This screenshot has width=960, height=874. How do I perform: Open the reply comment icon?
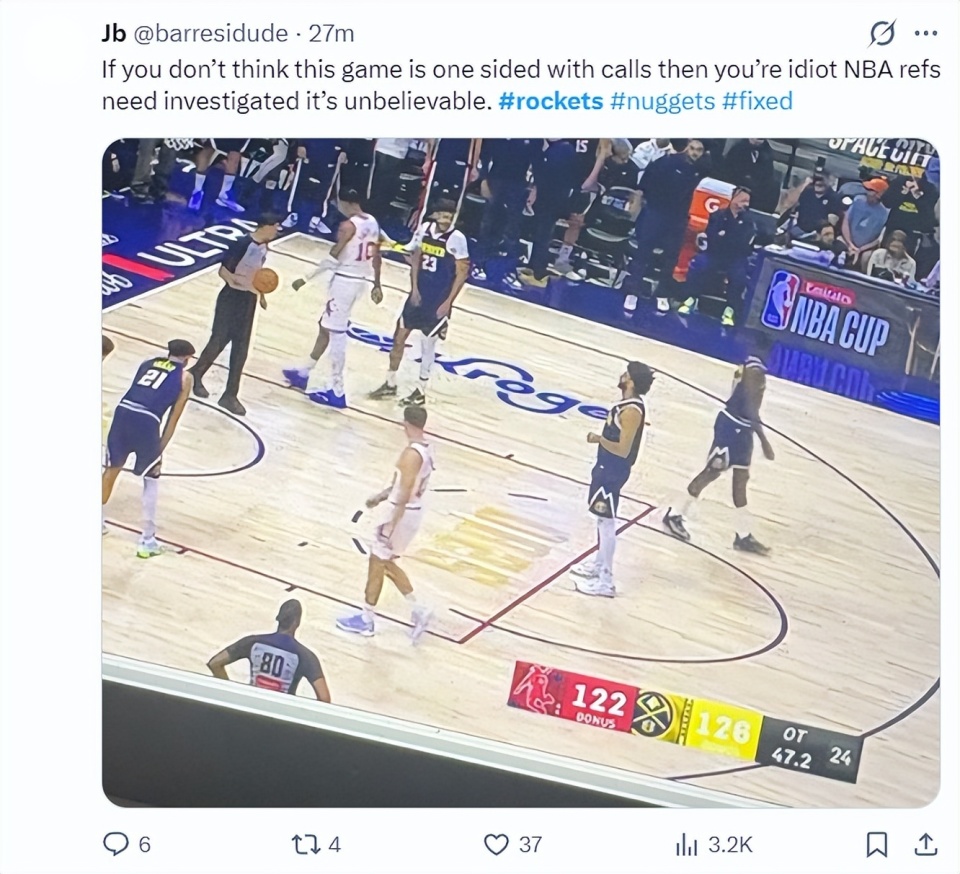tap(114, 845)
